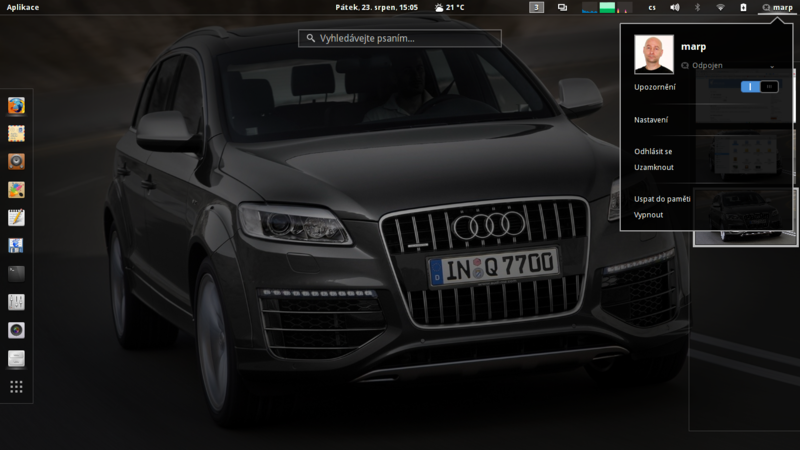Toggle the Upozornění notifications switch
The image size is (800, 450).
pos(760,87)
